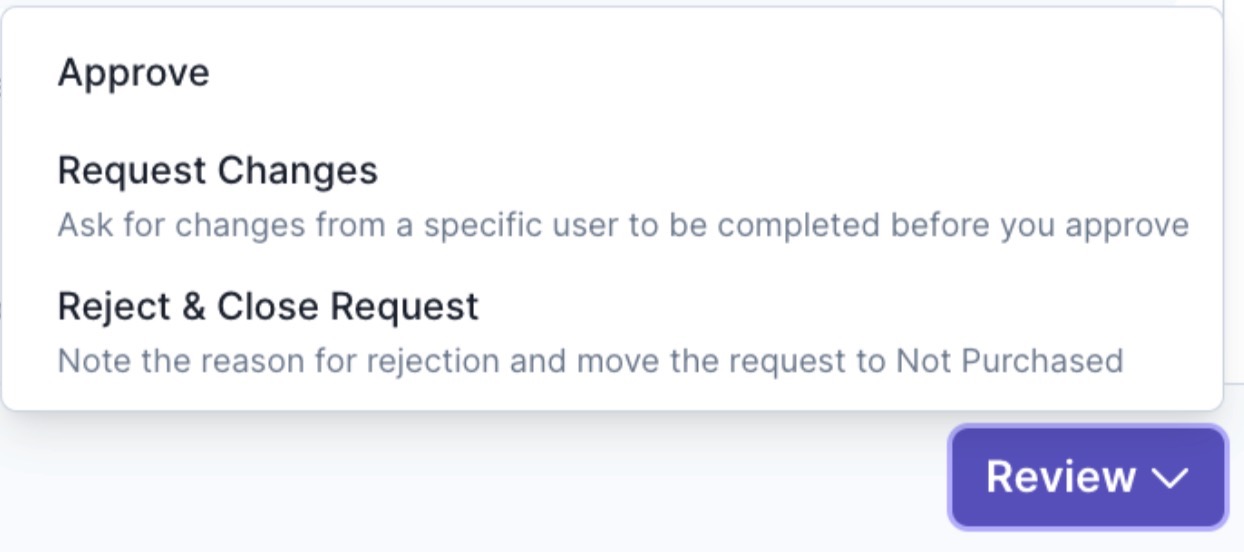The width and height of the screenshot is (1244, 552).
Task: Pick the first option, Approve
Action: click(x=612, y=73)
